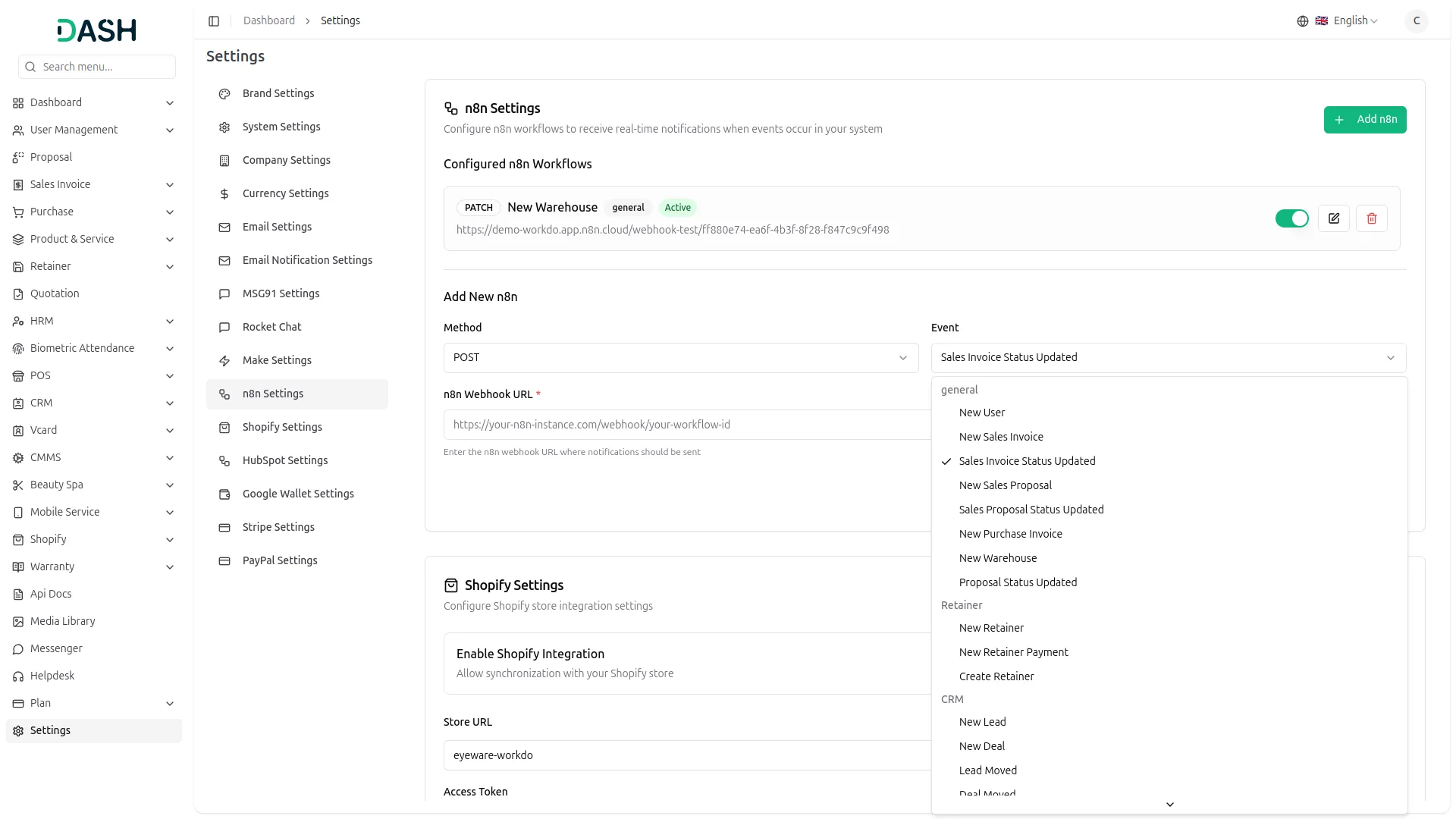
Task: Choose New Retainer Payment from event list
Action: pos(1013,652)
